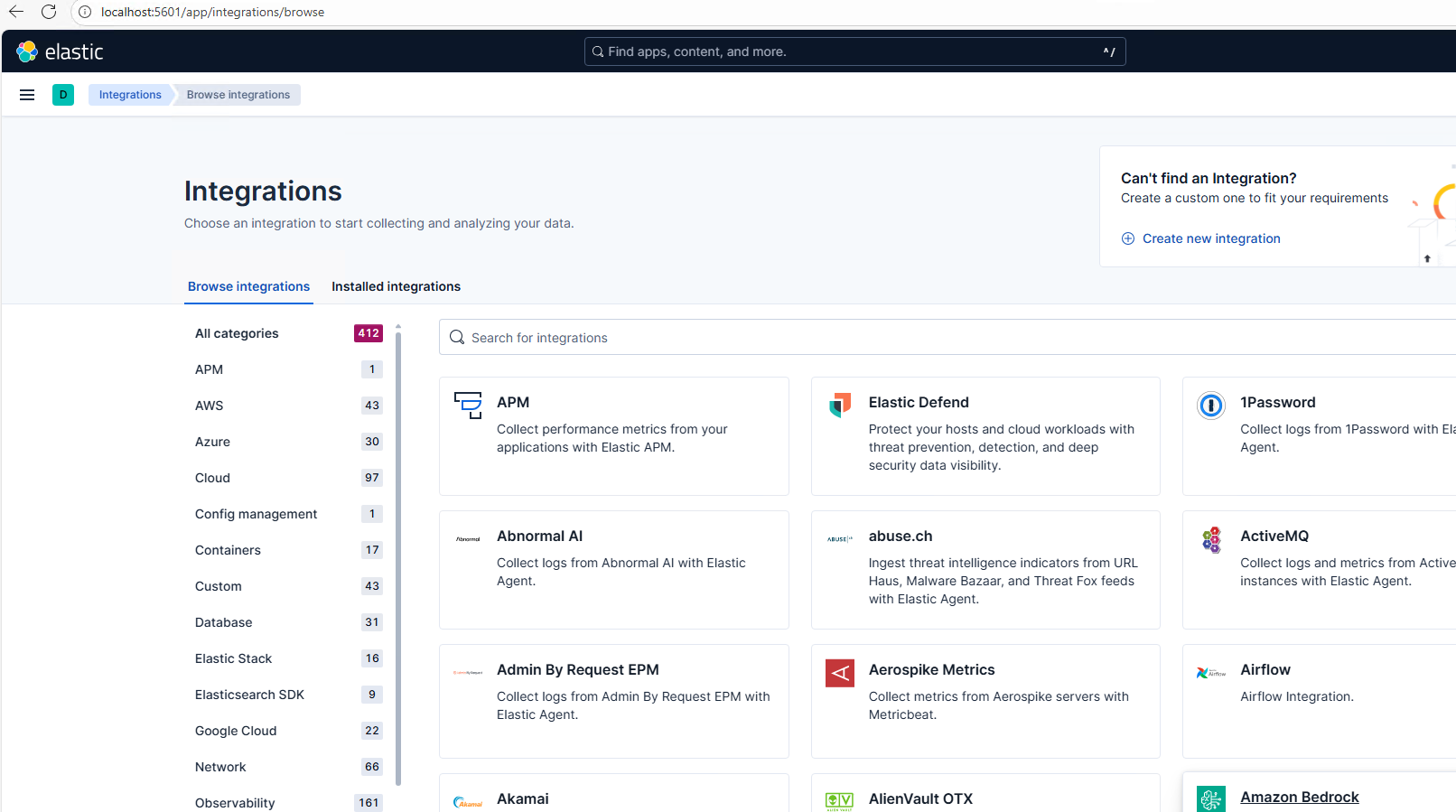Open the APM integration card title
1456x812 pixels.
click(x=513, y=402)
